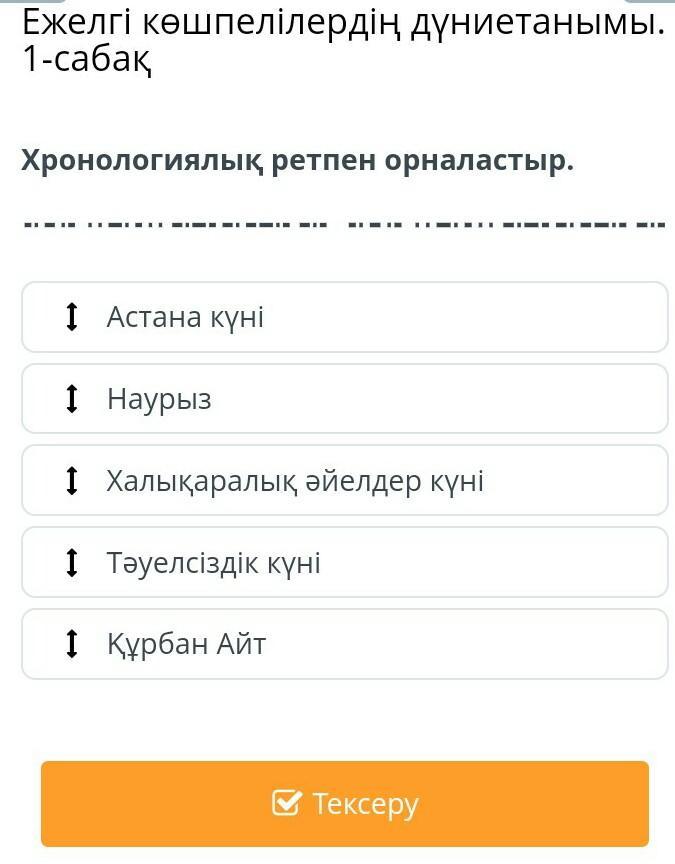Click the checkmark icon on the Тексеру button
Image resolution: width=675 pixels, height=864 pixels.
[x=287, y=803]
